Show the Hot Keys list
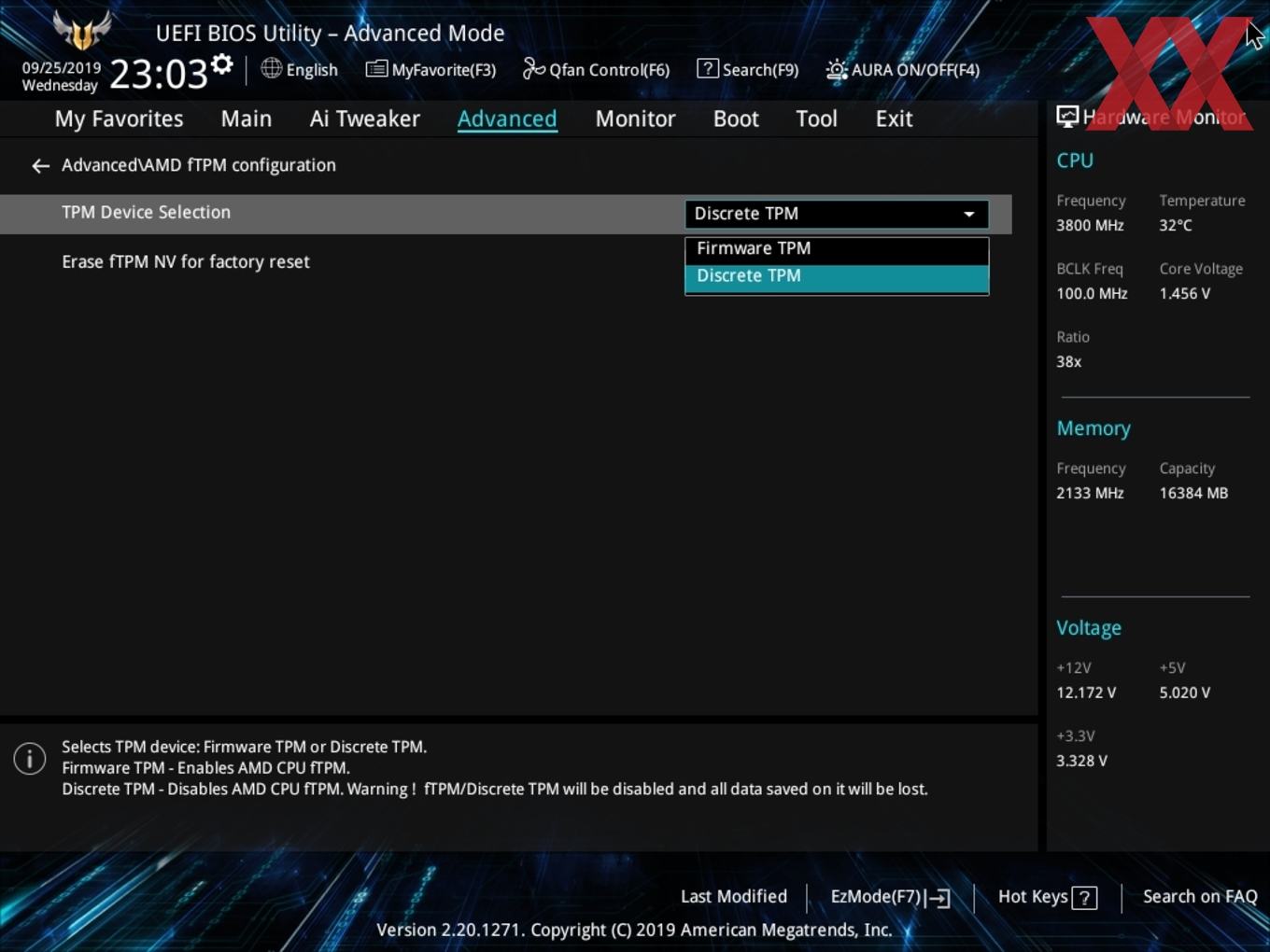This screenshot has height=952, width=1270. (x=1033, y=897)
